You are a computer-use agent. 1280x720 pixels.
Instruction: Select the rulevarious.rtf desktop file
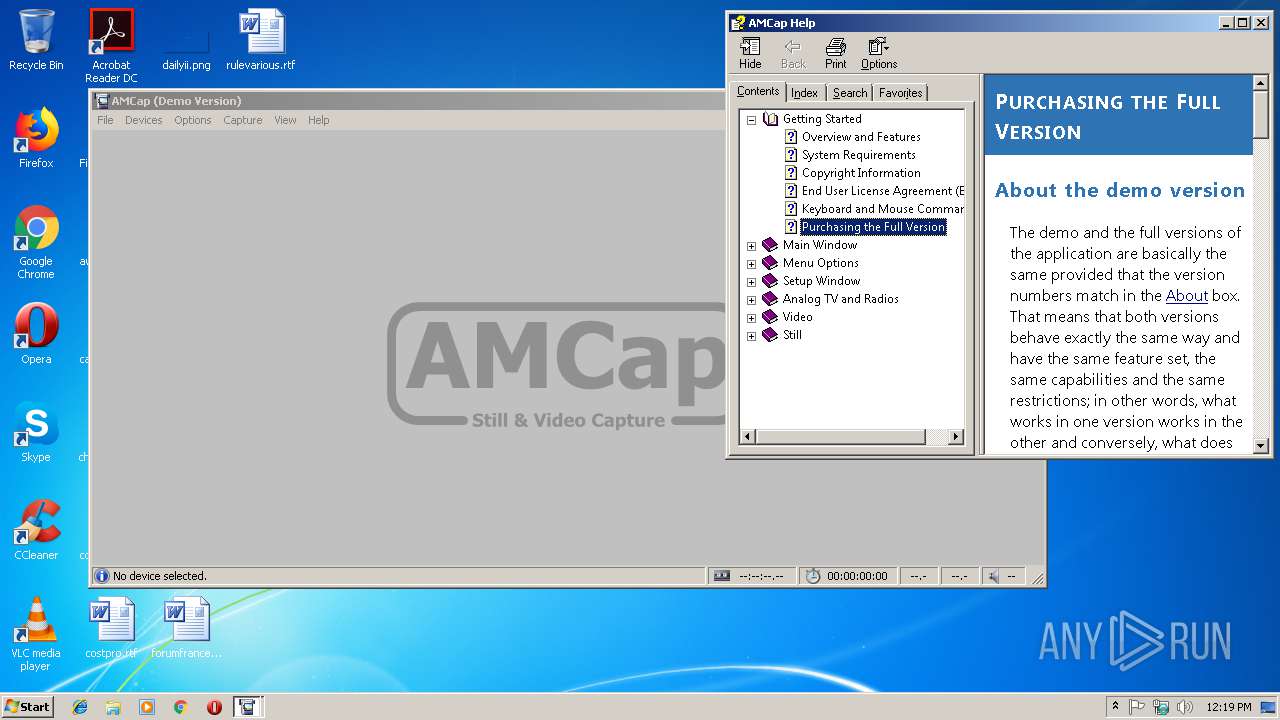click(261, 40)
